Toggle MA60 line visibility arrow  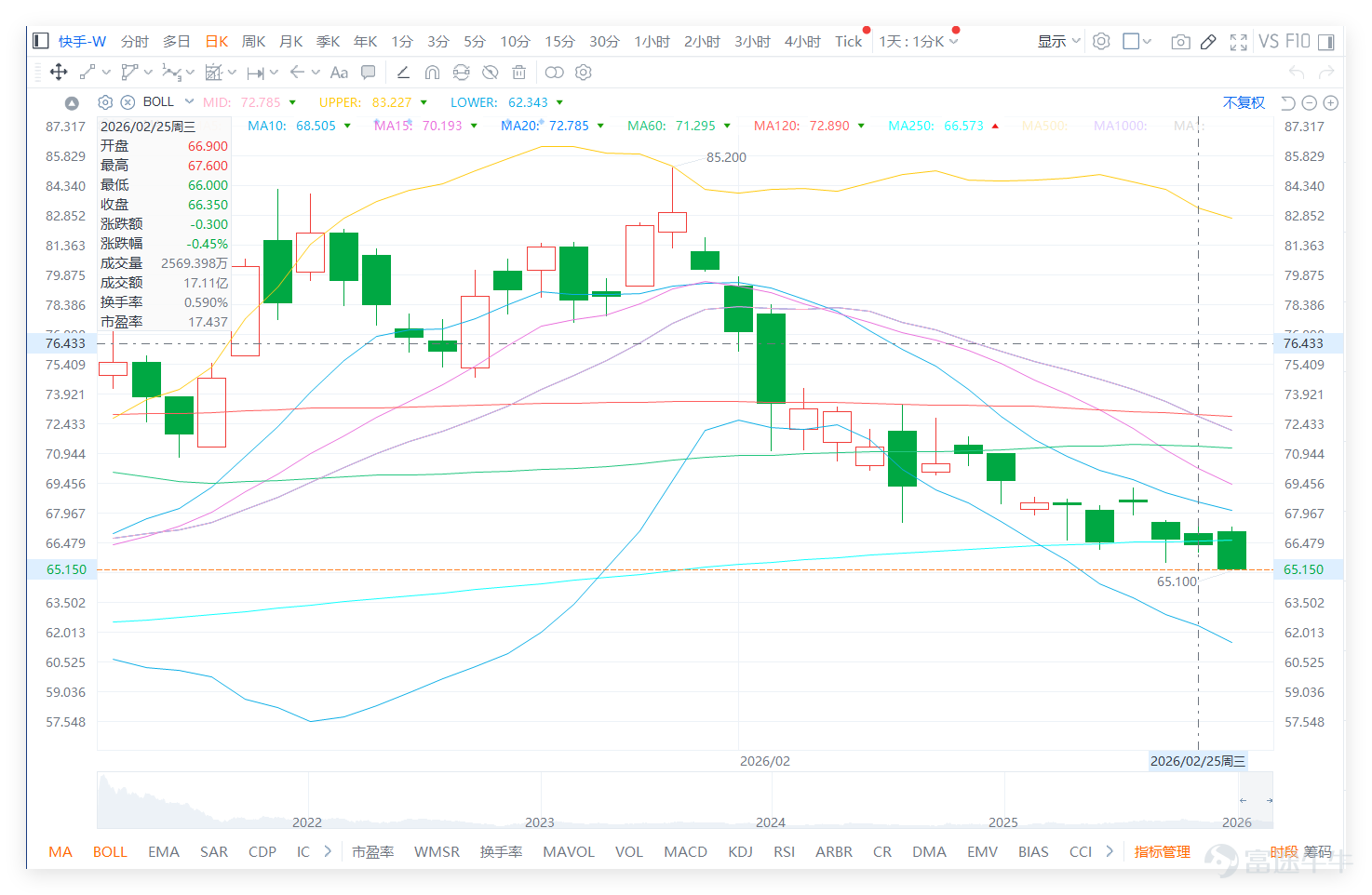click(x=727, y=126)
